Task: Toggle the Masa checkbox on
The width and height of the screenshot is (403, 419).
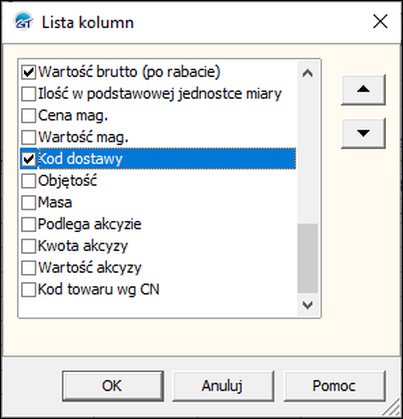Action: click(29, 203)
